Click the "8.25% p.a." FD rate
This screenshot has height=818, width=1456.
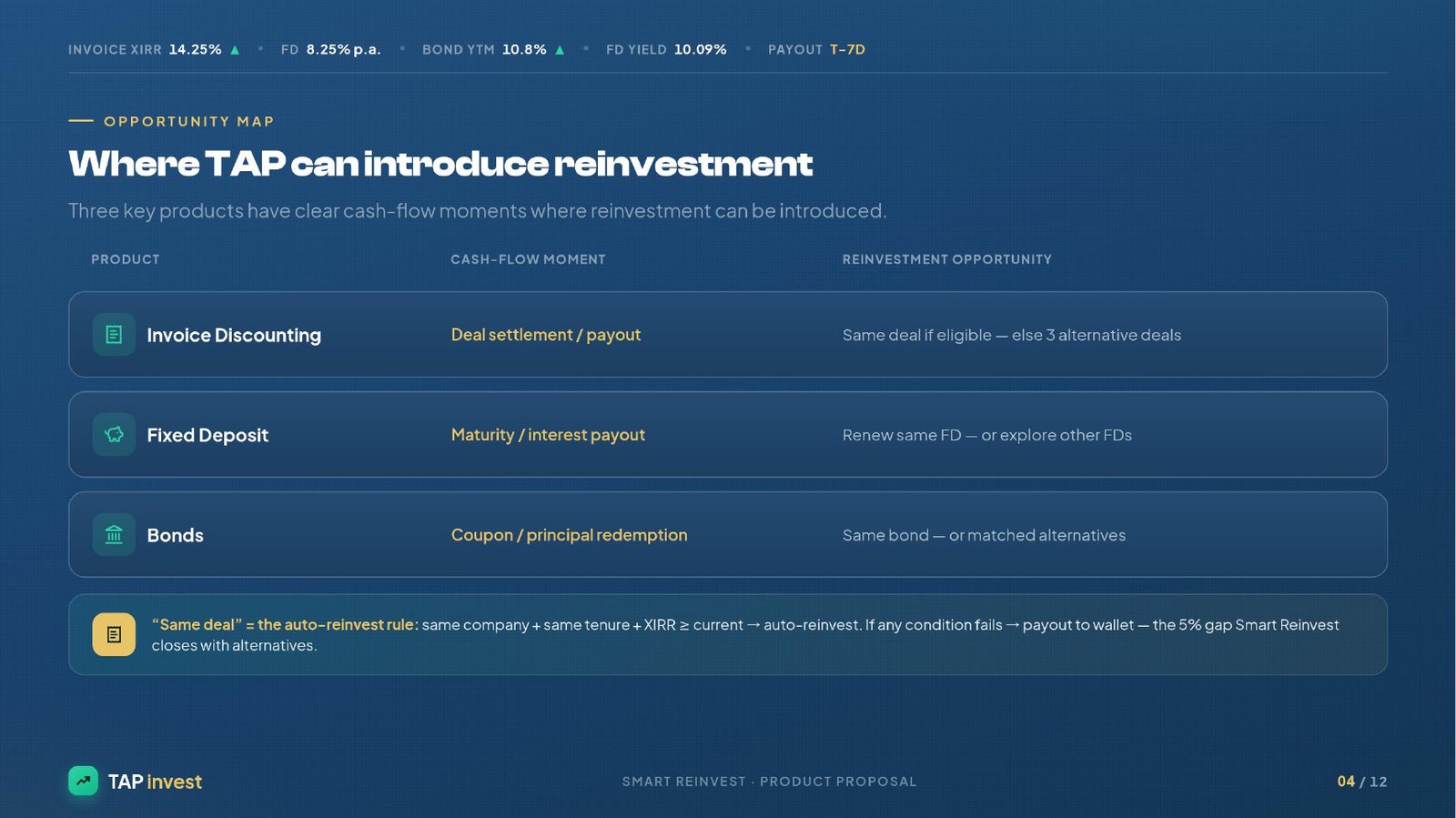[x=343, y=50]
